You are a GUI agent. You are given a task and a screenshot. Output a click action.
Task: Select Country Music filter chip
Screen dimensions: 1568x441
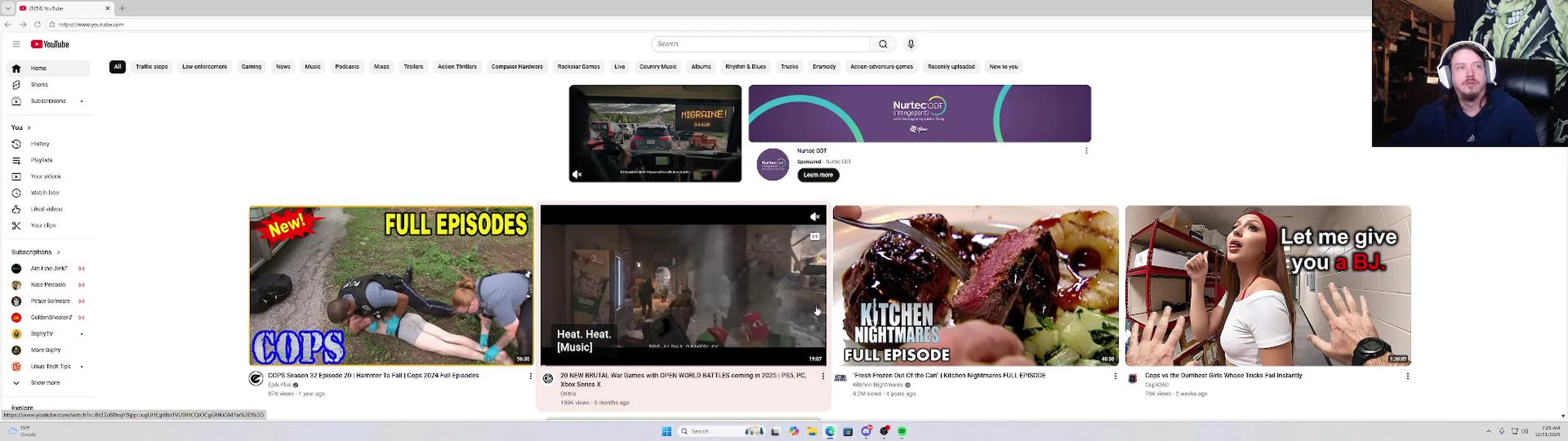(x=658, y=67)
